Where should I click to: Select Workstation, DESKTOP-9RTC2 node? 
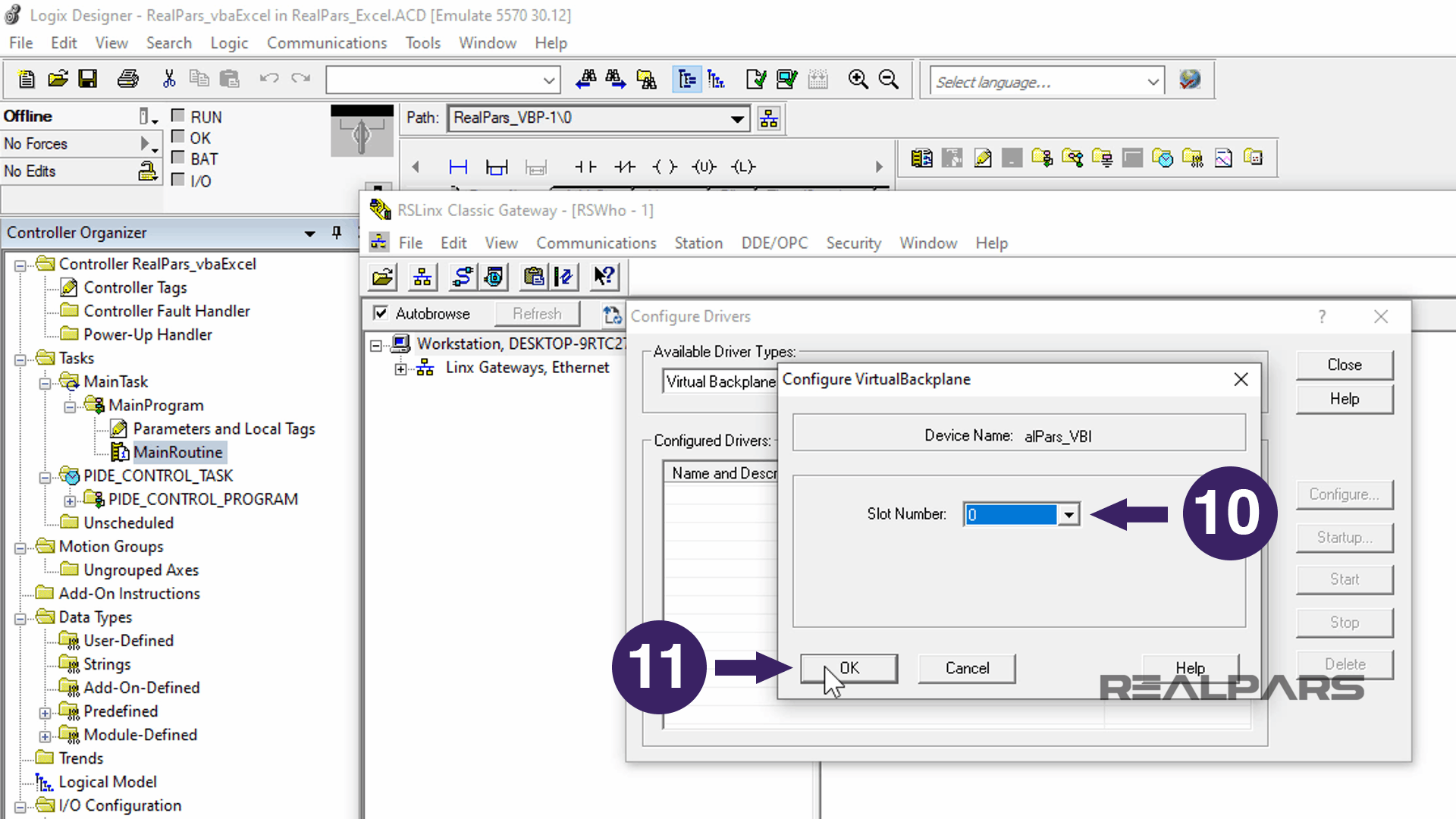[521, 344]
